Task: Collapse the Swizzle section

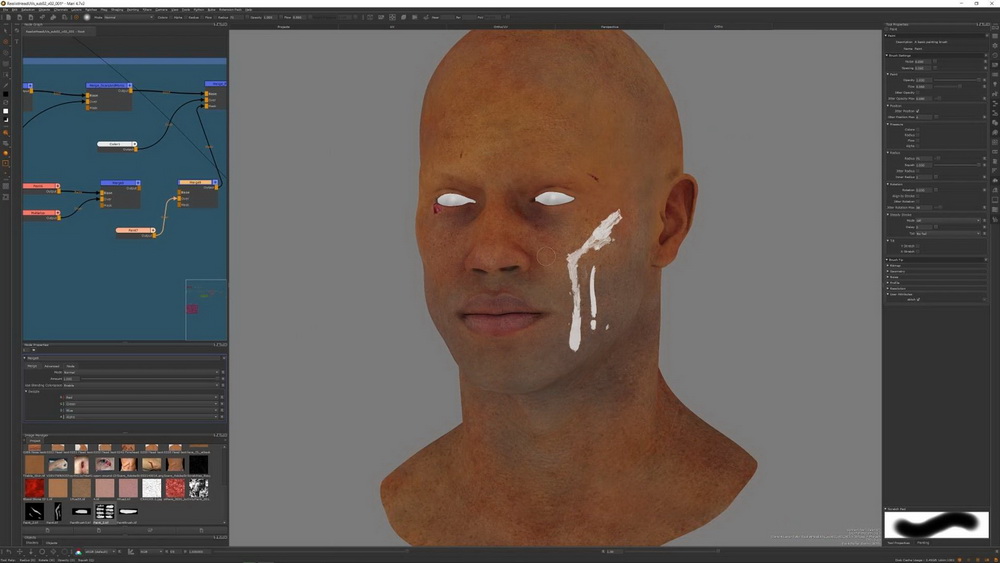Action: point(26,391)
